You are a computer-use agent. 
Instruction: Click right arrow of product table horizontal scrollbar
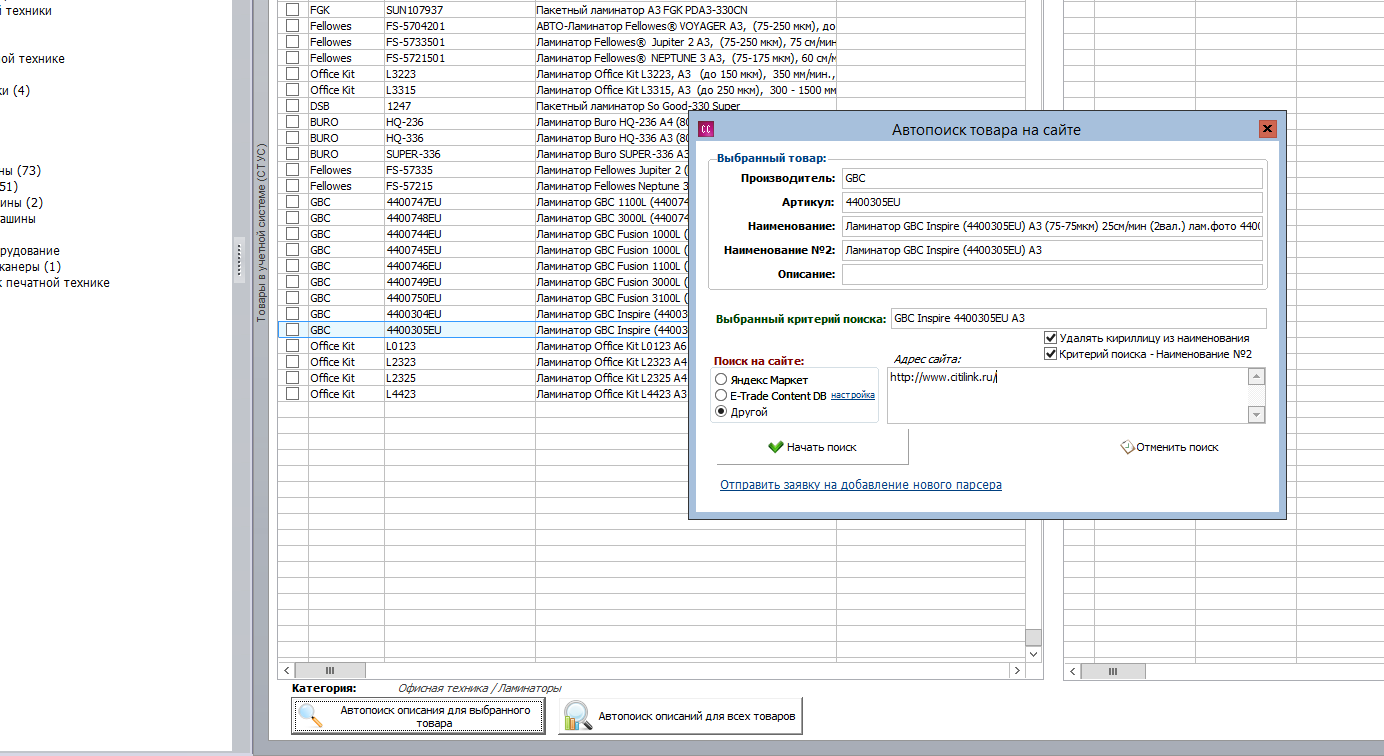1018,671
